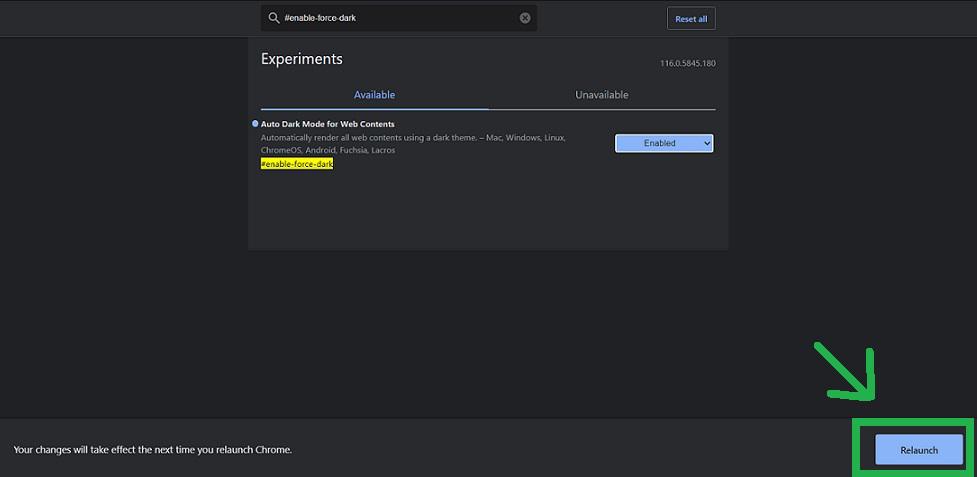Click the version number 116.0.5845.180

[687, 64]
